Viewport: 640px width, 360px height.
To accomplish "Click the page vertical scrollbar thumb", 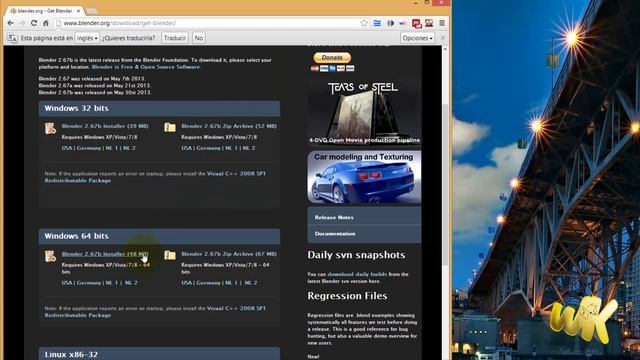I will tap(445, 184).
